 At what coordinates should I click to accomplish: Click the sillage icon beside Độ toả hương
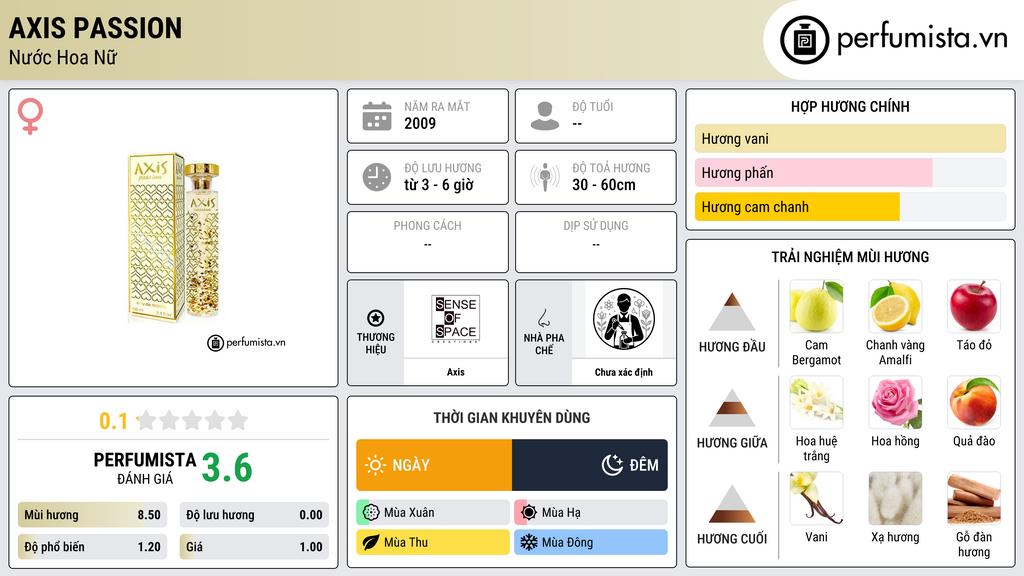545,177
